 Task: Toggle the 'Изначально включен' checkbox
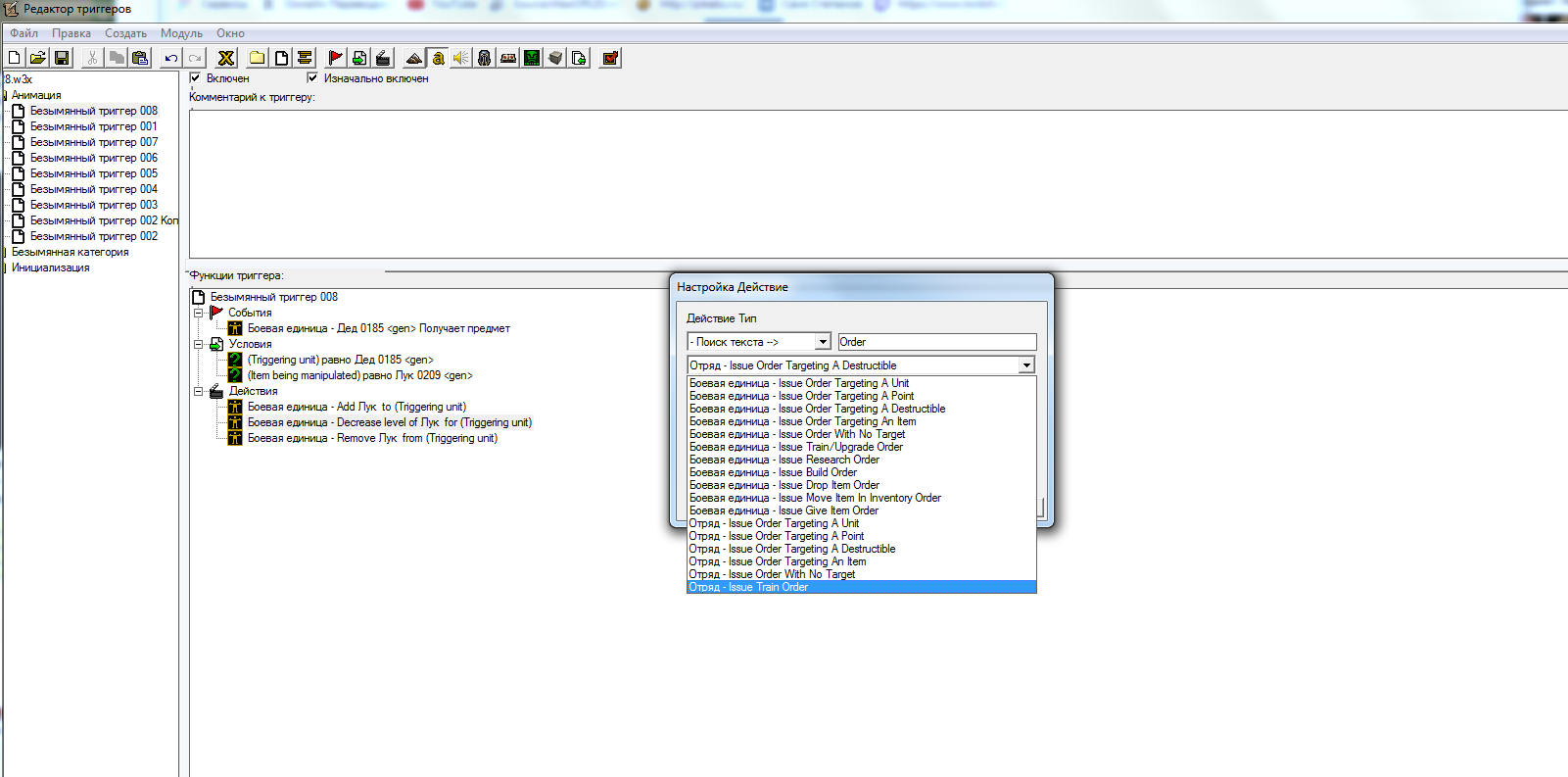click(312, 77)
